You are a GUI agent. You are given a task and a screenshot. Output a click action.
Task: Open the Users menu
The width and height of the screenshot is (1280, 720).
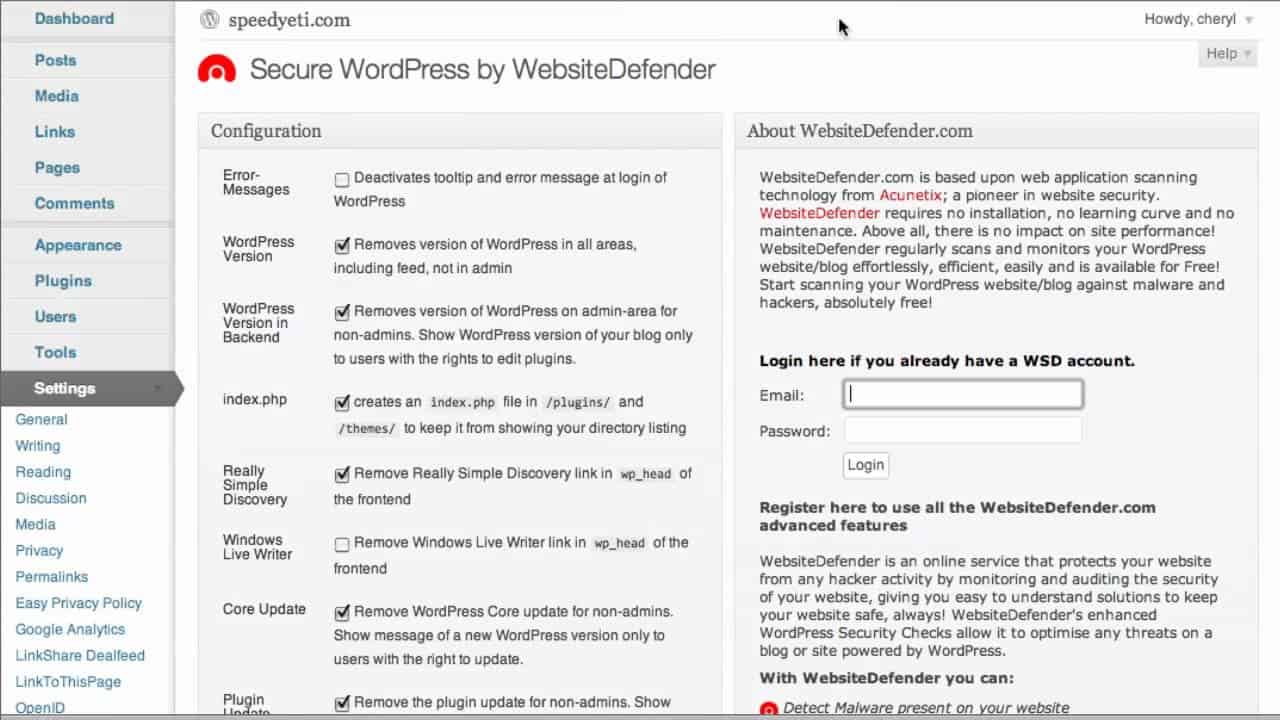coord(55,317)
